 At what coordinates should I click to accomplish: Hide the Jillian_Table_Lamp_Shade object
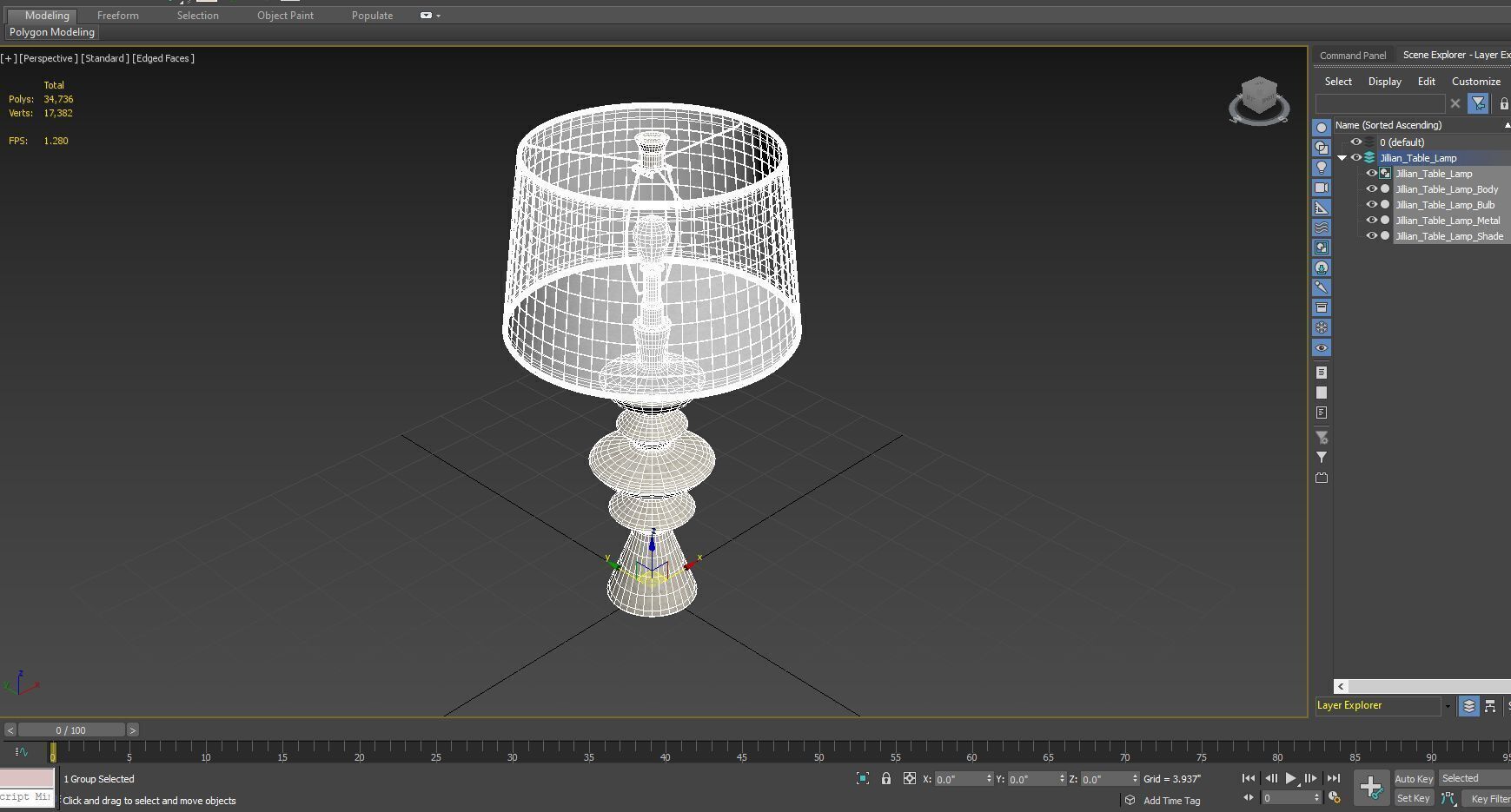[1372, 236]
